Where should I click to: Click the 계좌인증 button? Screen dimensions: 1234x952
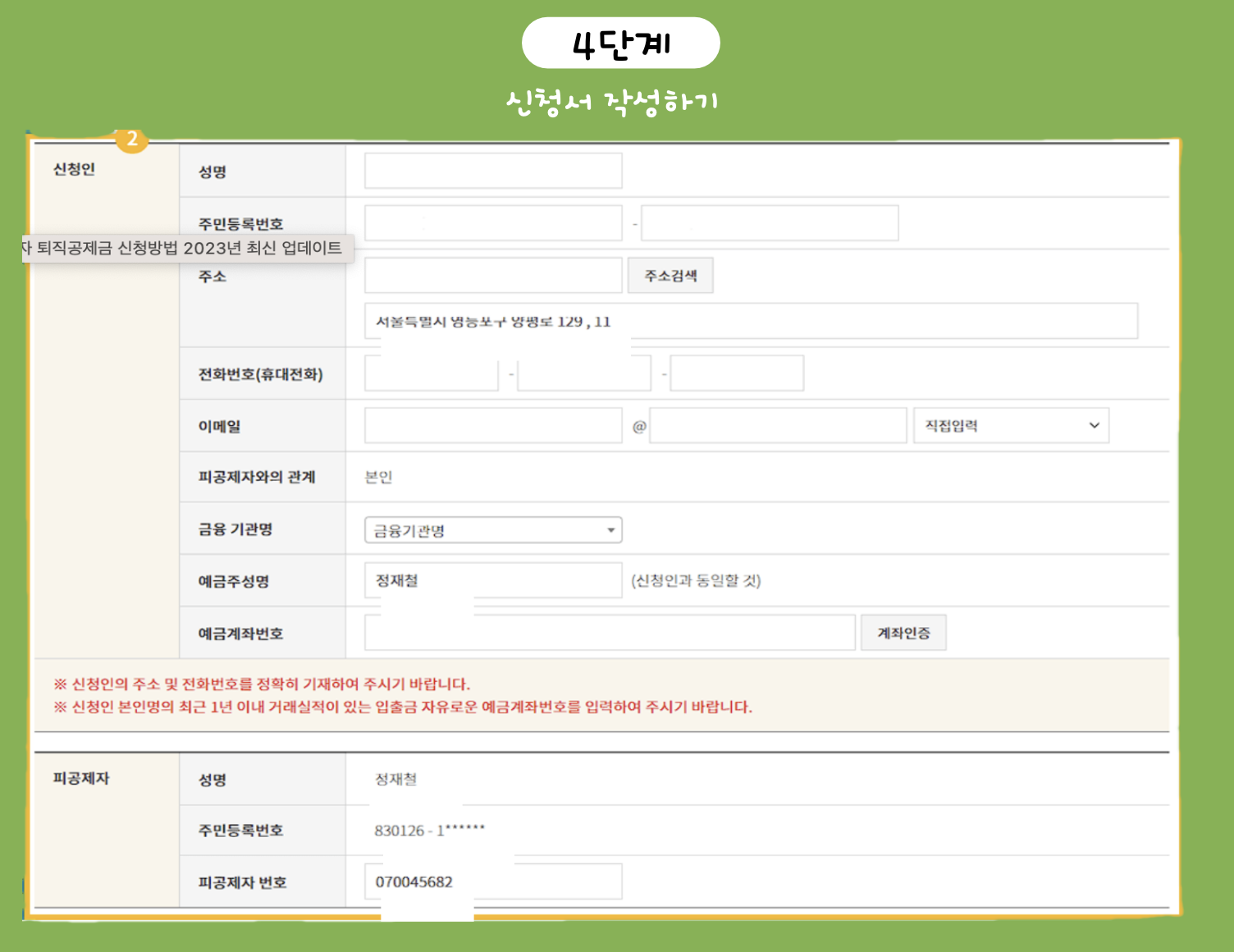click(903, 633)
